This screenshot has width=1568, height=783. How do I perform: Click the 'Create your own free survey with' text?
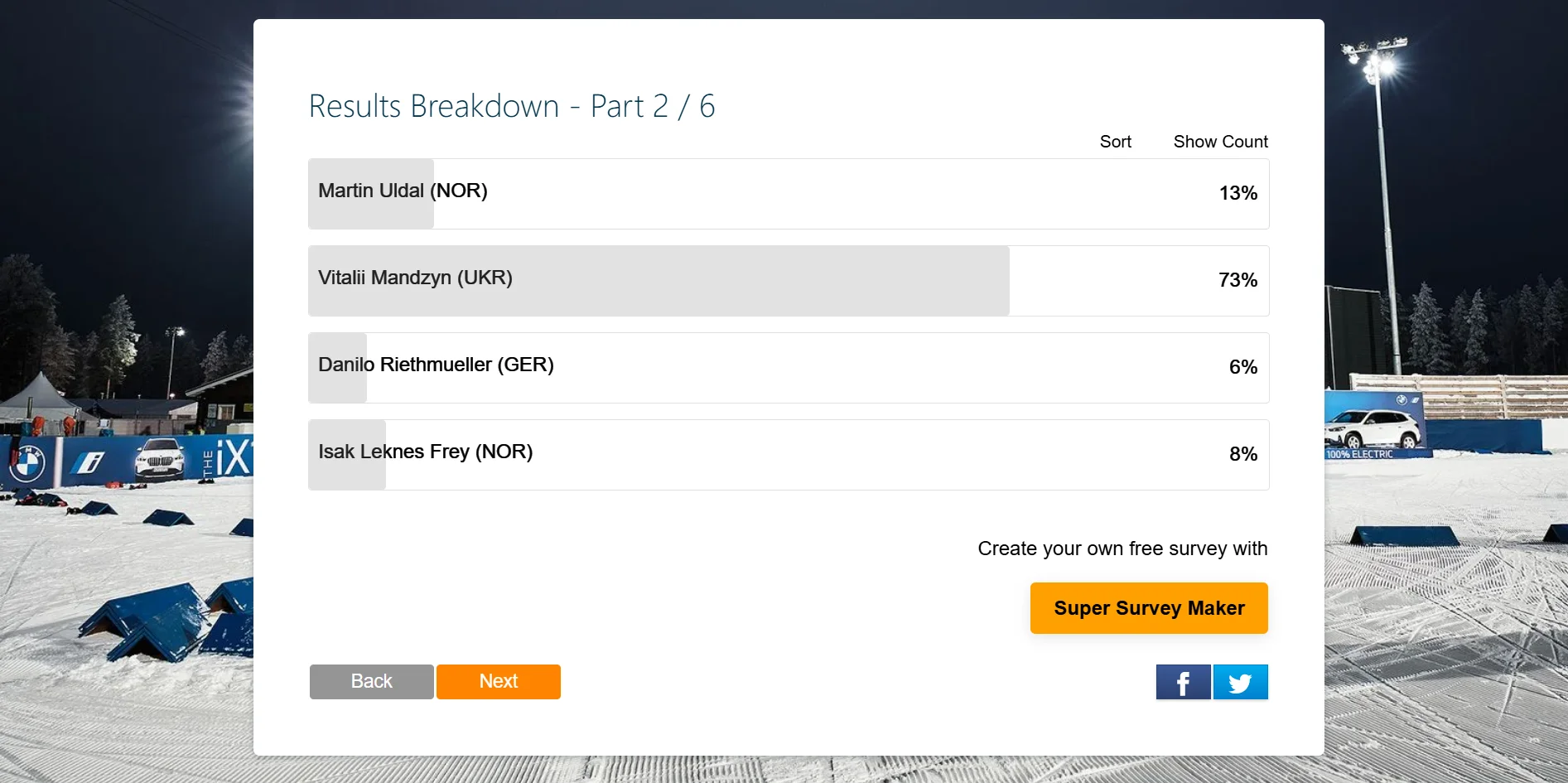coord(1122,549)
